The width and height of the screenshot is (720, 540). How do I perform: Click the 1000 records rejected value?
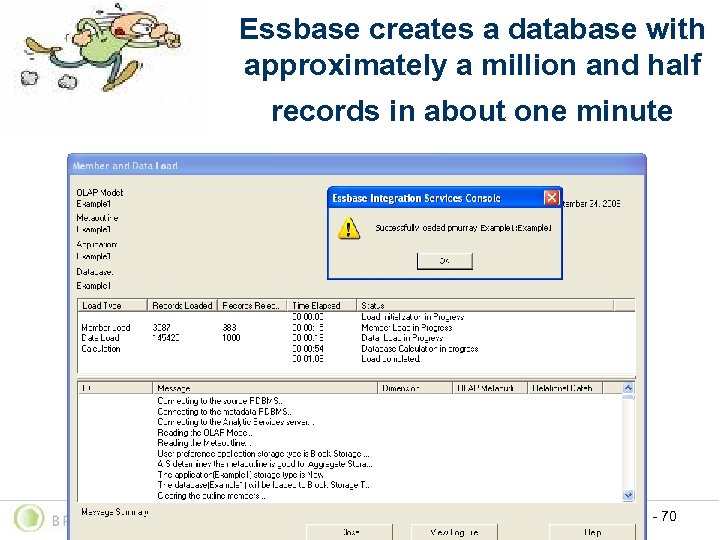pos(231,338)
